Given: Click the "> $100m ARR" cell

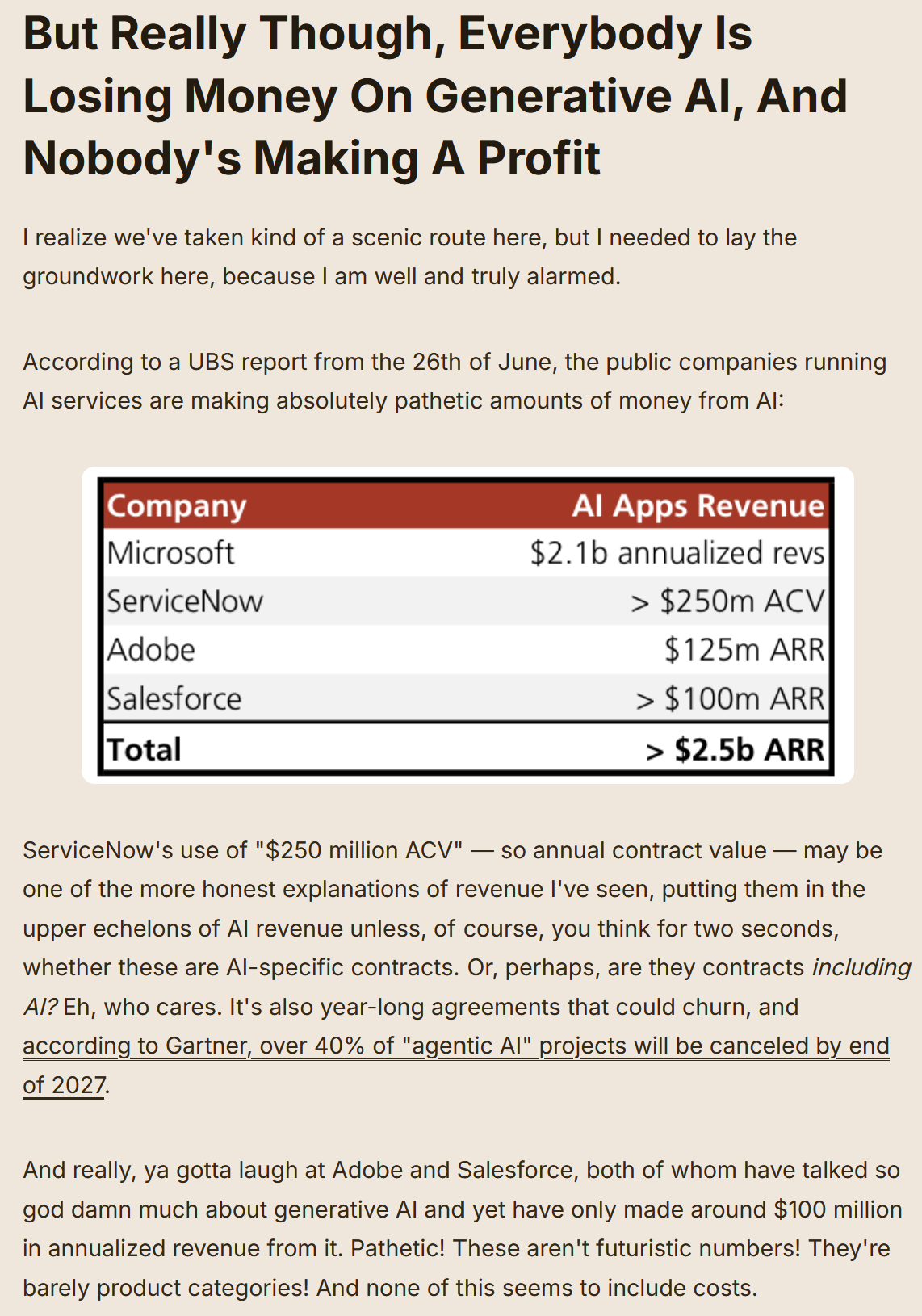Looking at the screenshot, I should pyautogui.click(x=729, y=698).
